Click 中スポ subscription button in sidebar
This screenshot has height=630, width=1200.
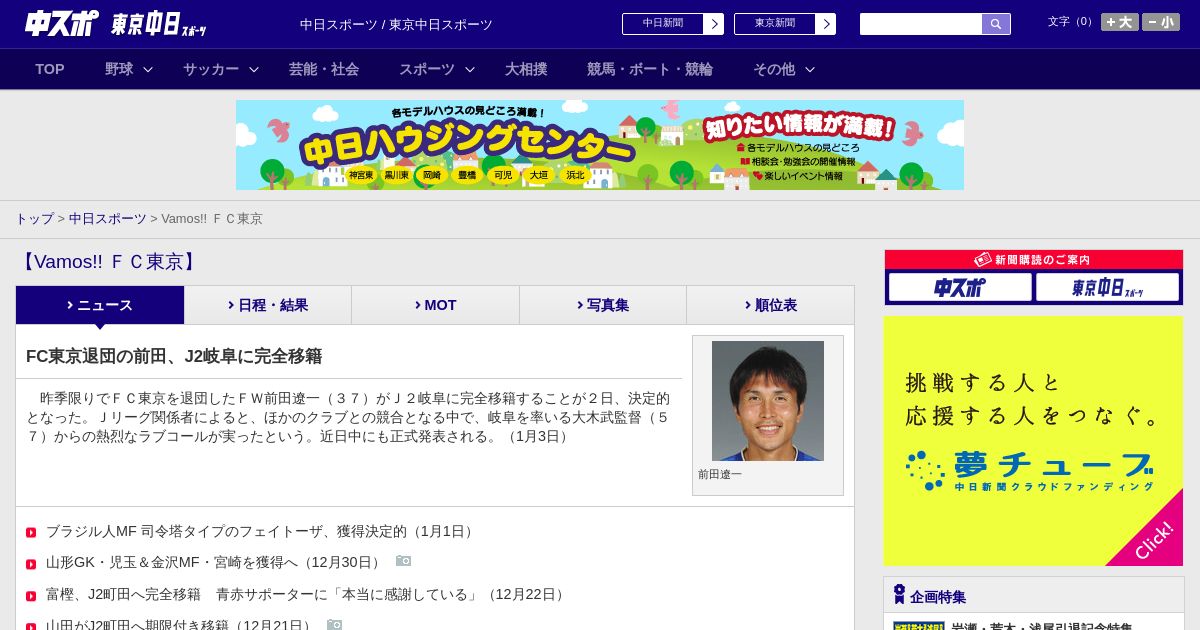click(x=960, y=287)
